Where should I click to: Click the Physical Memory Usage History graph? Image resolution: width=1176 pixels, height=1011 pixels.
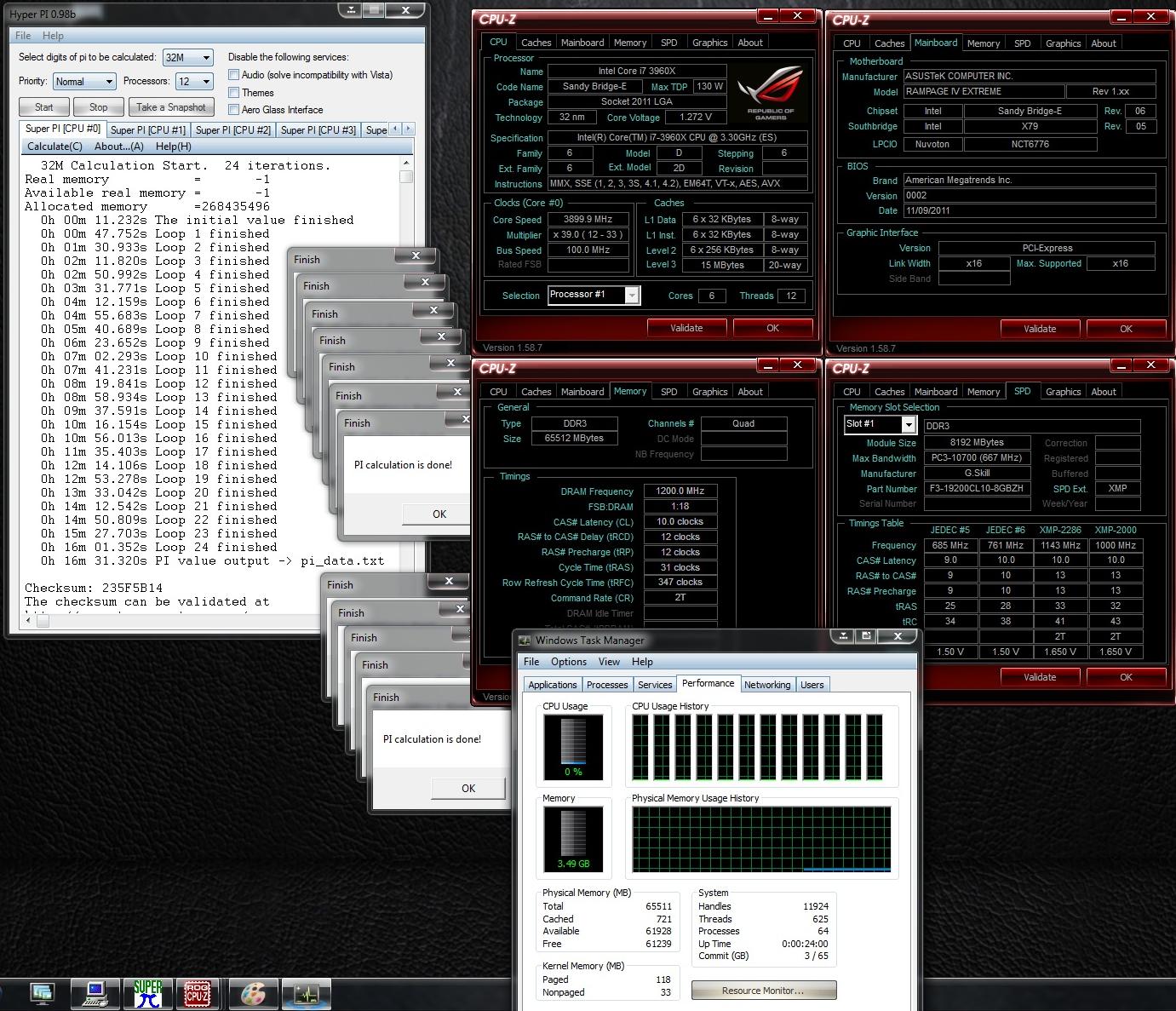coord(762,839)
